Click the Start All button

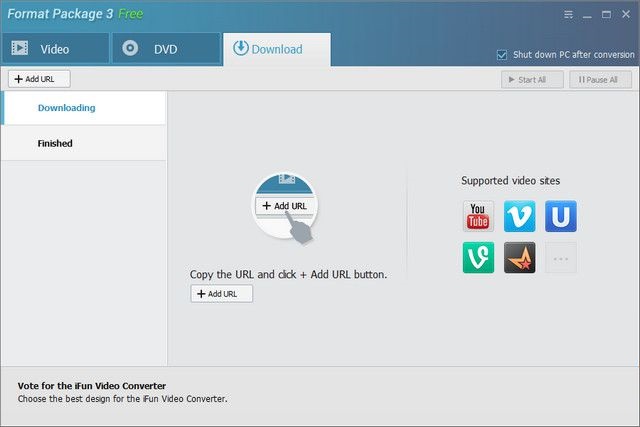(x=532, y=80)
